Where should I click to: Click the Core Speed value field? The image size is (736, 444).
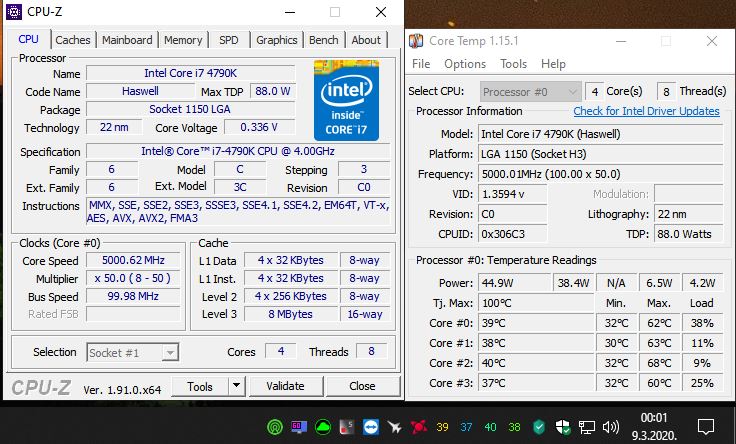coord(135,260)
